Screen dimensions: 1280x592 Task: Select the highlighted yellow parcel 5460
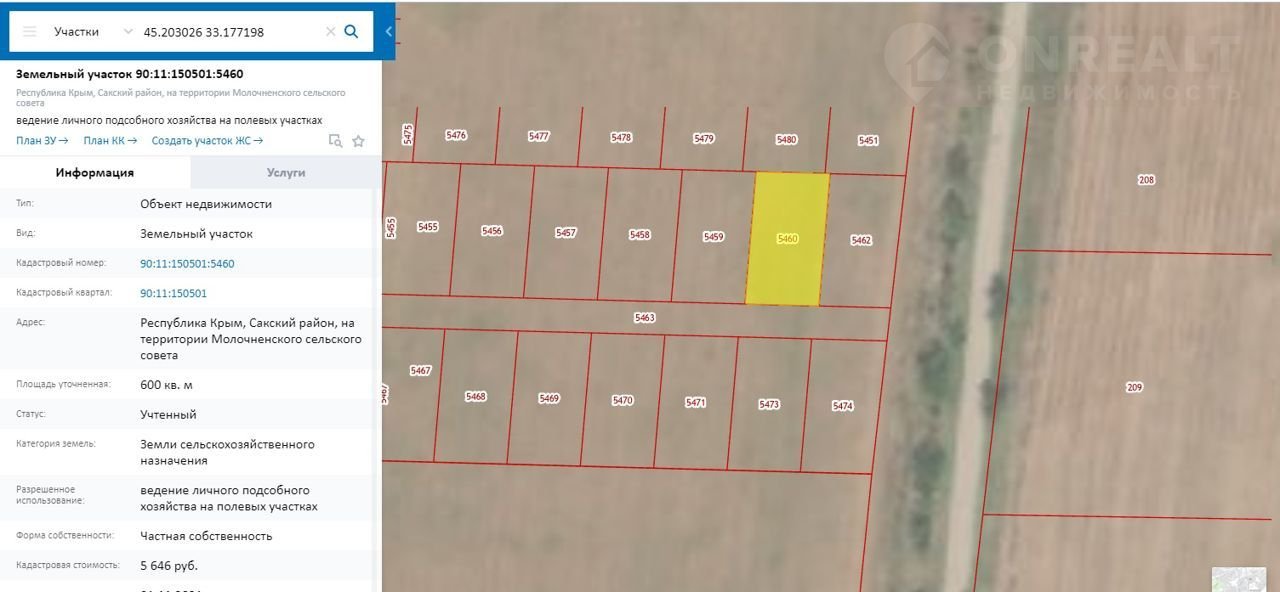[x=787, y=238]
